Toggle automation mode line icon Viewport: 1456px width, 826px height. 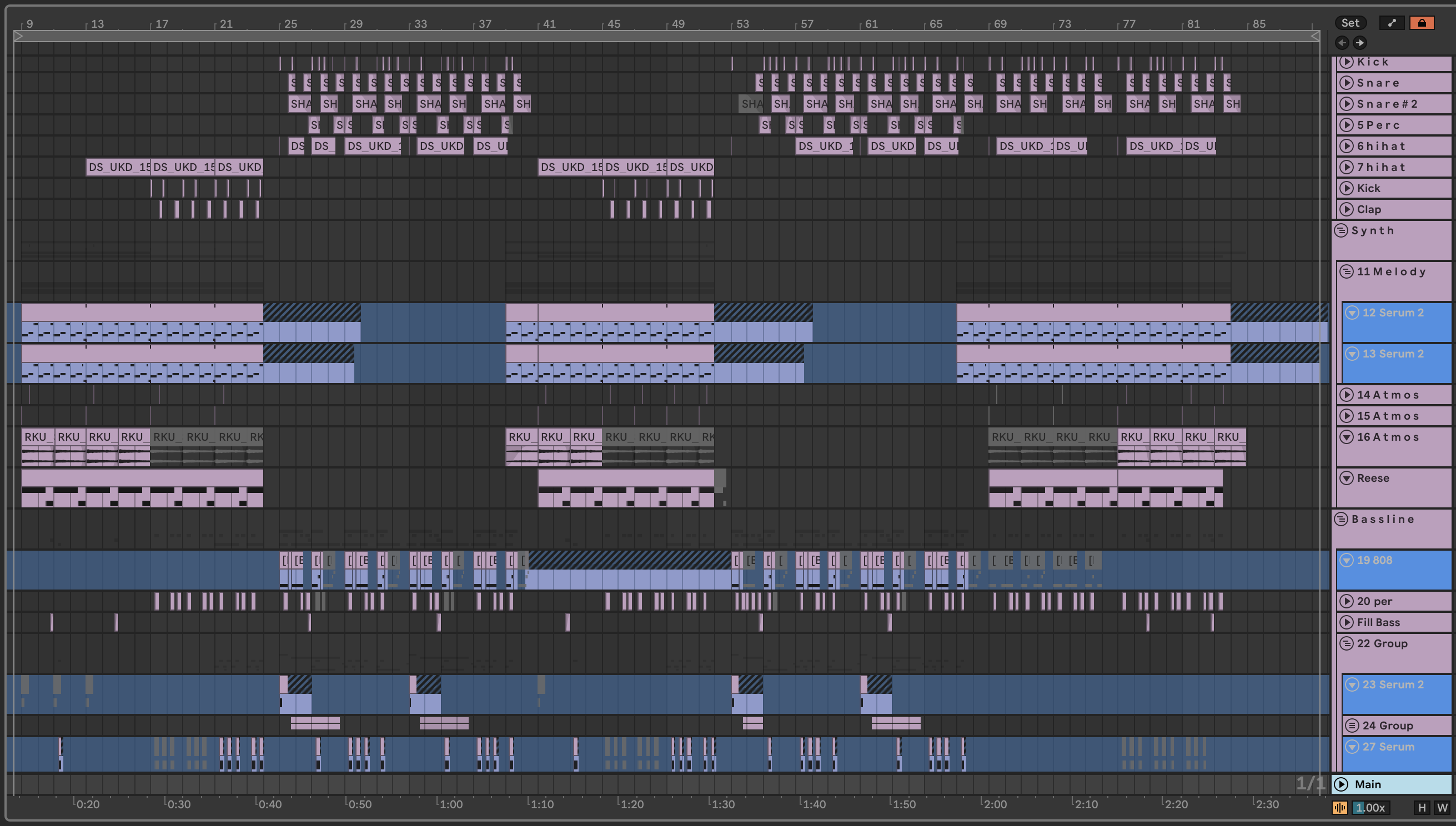(1392, 23)
